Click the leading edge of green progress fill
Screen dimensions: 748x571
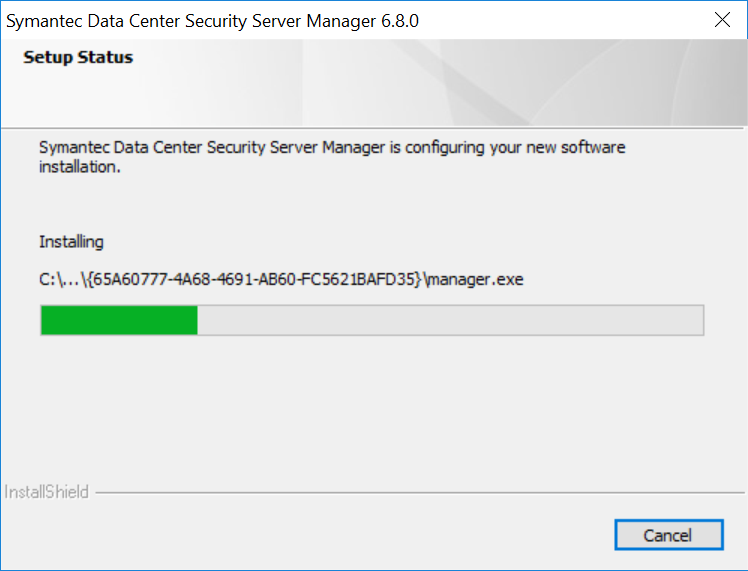195,320
